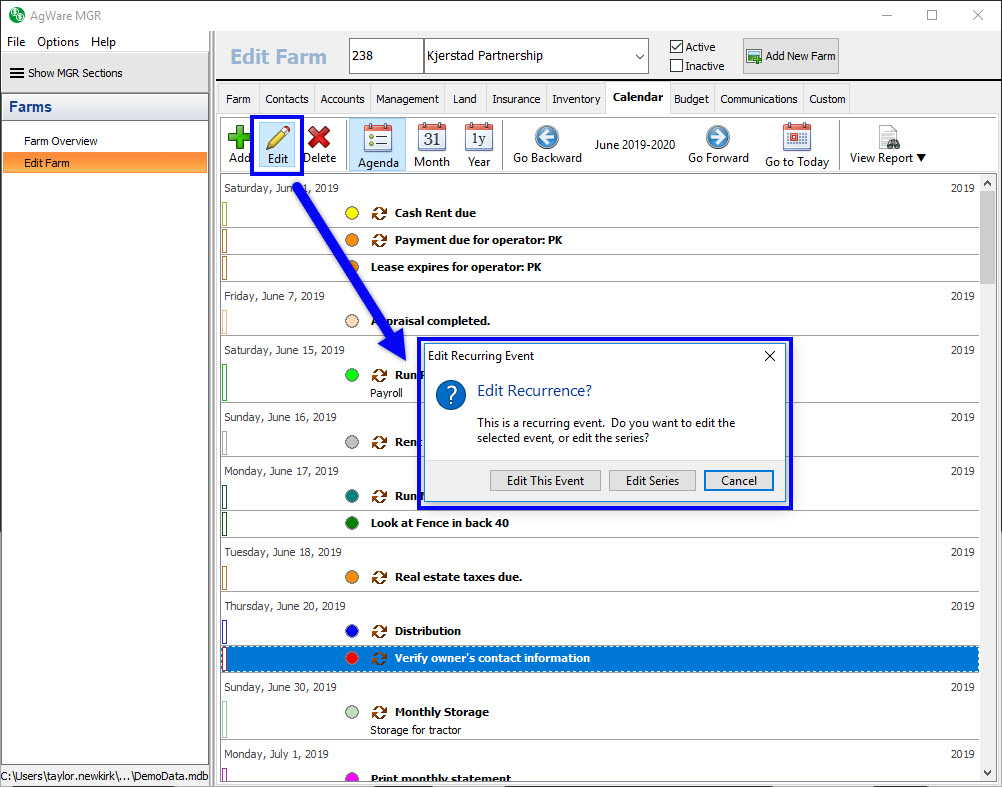Enable the Inactive checkbox
Viewport: 1002px width, 787px height.
pyautogui.click(x=677, y=66)
